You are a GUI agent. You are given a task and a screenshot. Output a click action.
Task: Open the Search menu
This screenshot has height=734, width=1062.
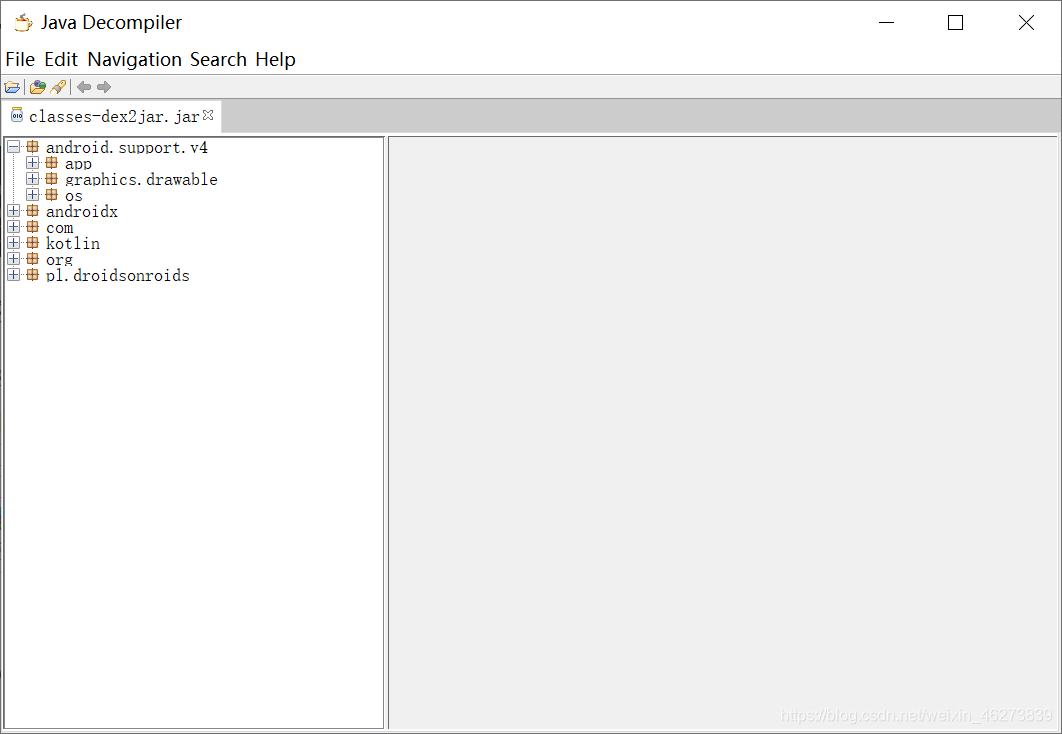218,60
